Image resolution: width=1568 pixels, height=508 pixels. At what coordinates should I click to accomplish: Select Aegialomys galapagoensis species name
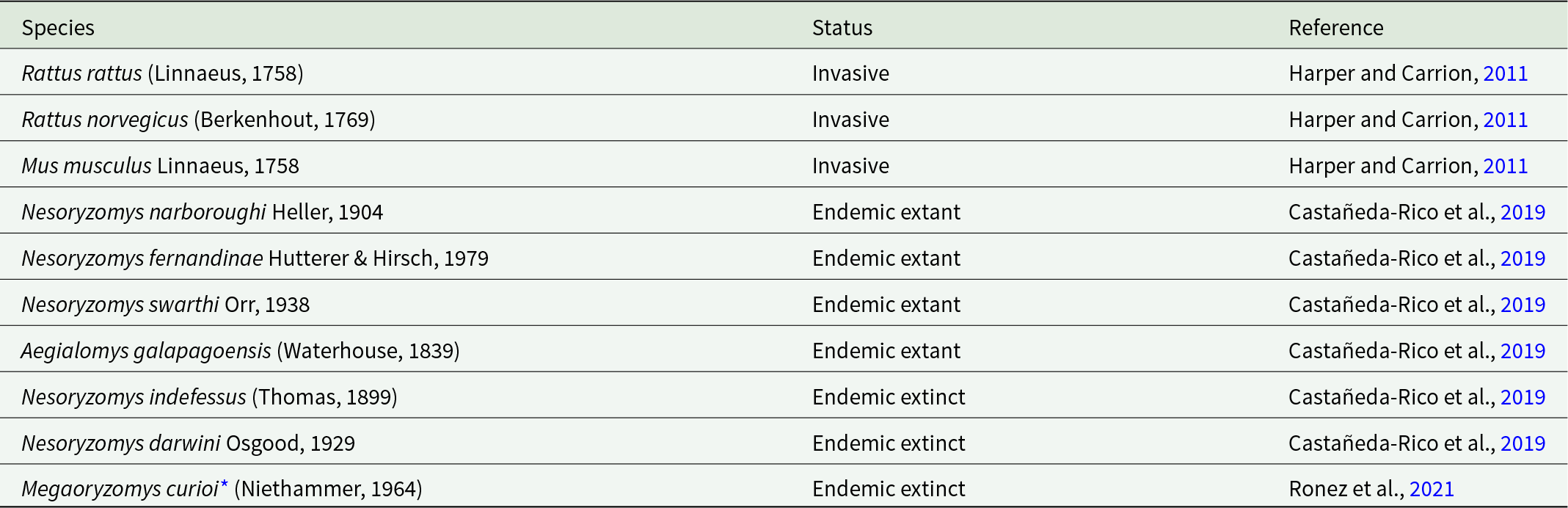point(146,351)
